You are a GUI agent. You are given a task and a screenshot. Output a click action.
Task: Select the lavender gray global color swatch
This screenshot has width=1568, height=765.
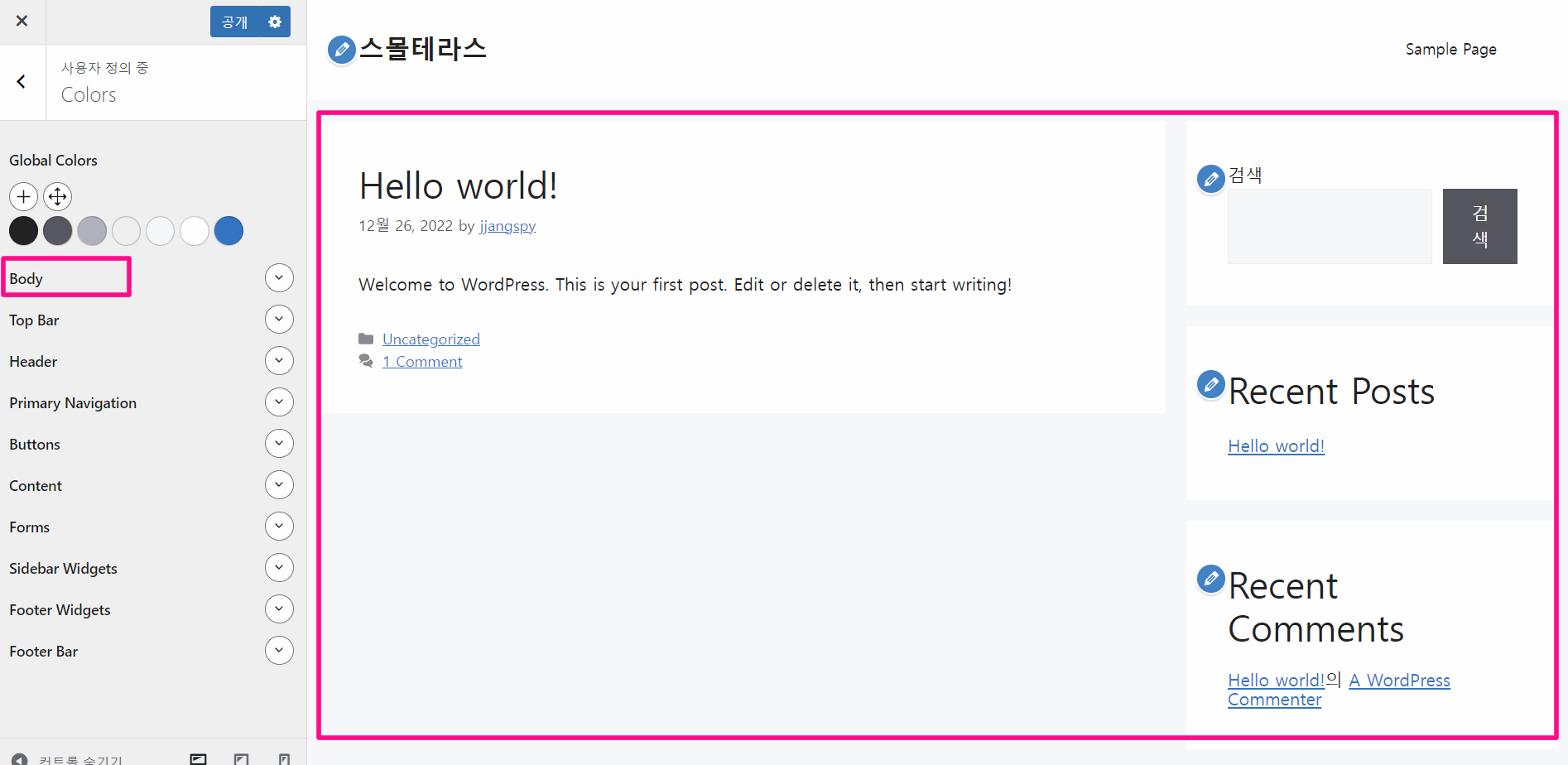pyautogui.click(x=92, y=231)
